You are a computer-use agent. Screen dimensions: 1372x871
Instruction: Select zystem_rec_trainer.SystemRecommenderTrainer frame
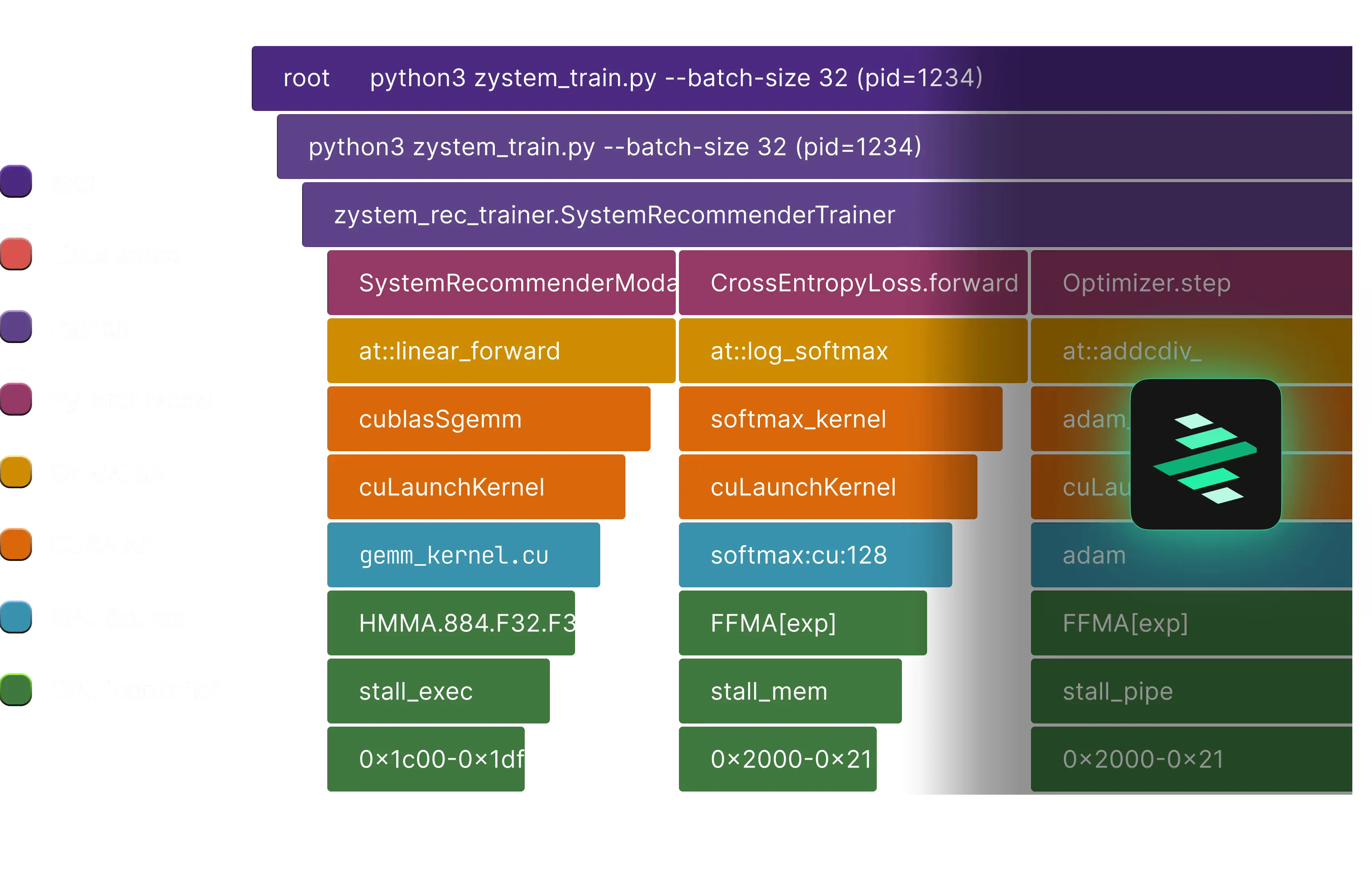click(x=827, y=215)
